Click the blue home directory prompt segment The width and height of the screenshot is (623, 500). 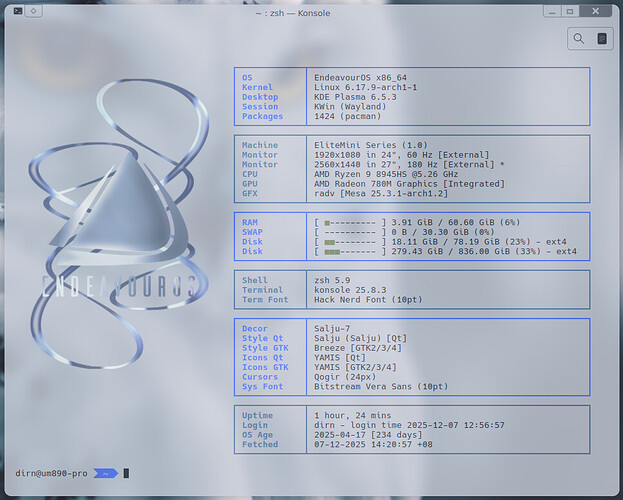click(106, 473)
